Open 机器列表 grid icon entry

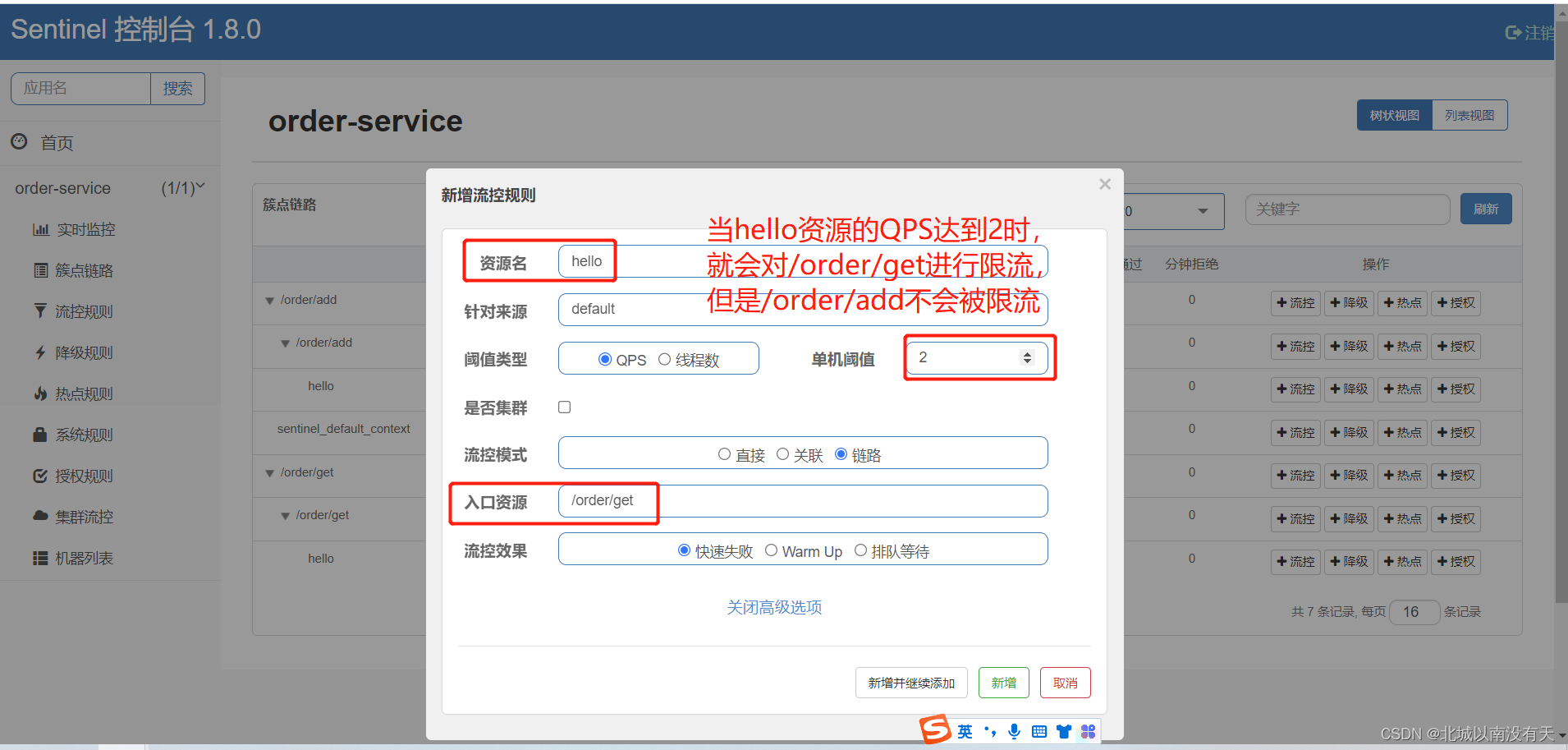40,558
